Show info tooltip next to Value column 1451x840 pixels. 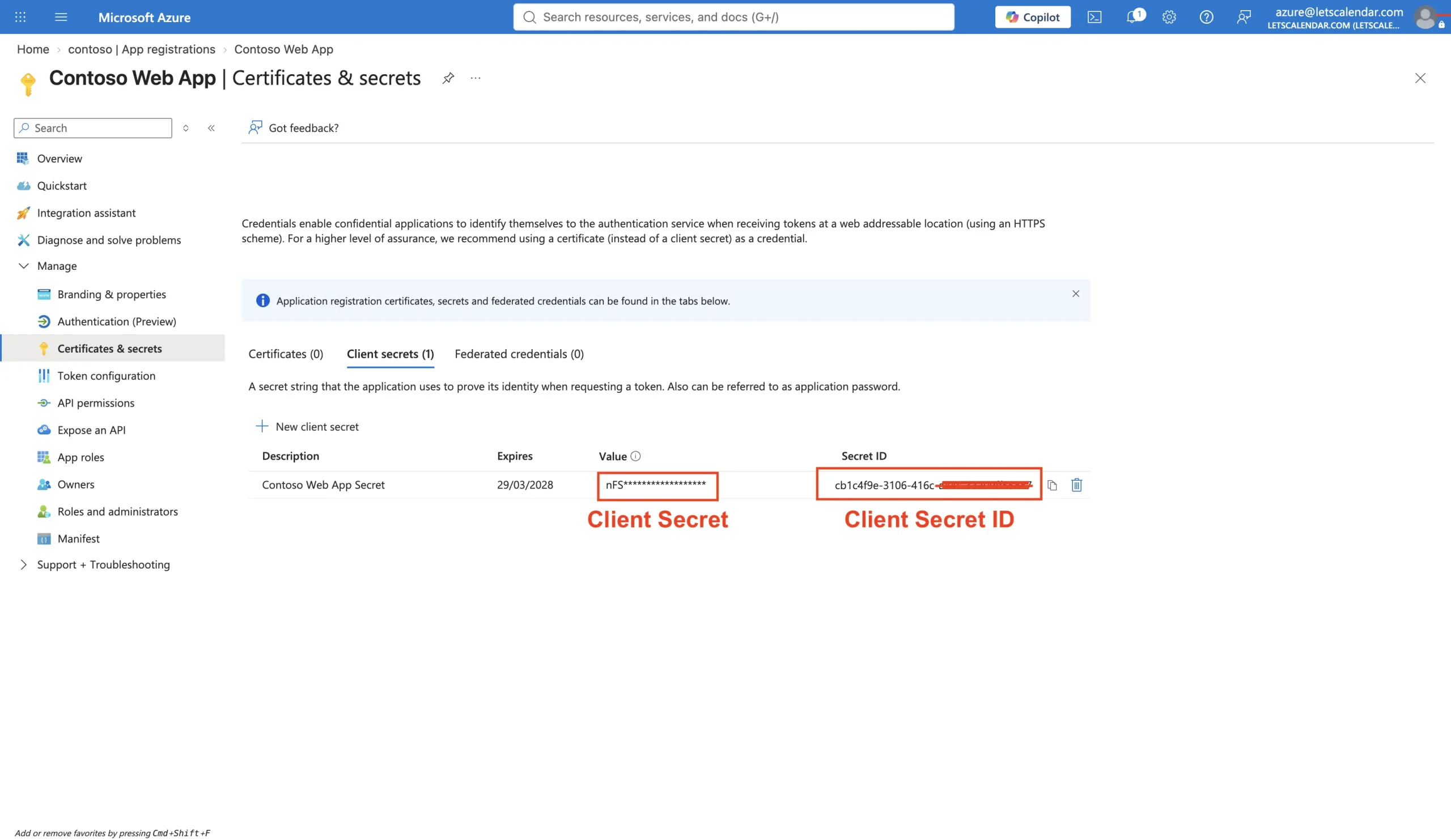[635, 456]
